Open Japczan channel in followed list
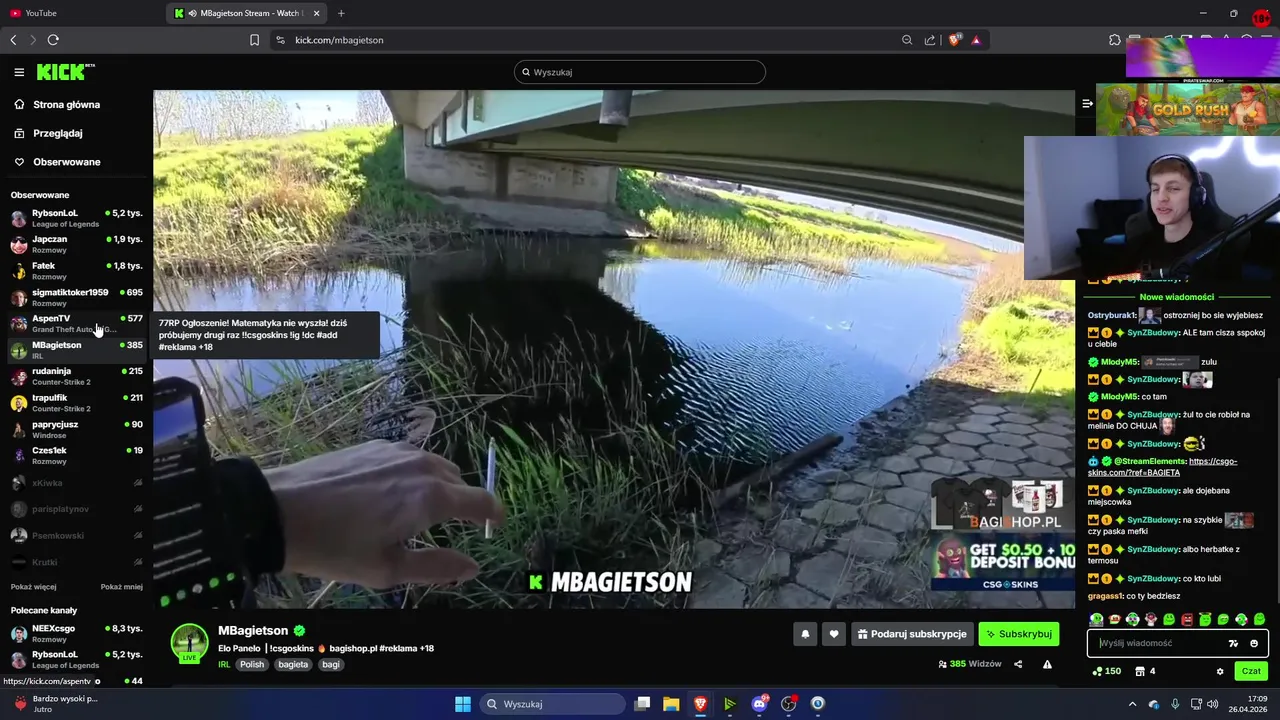 [x=76, y=244]
